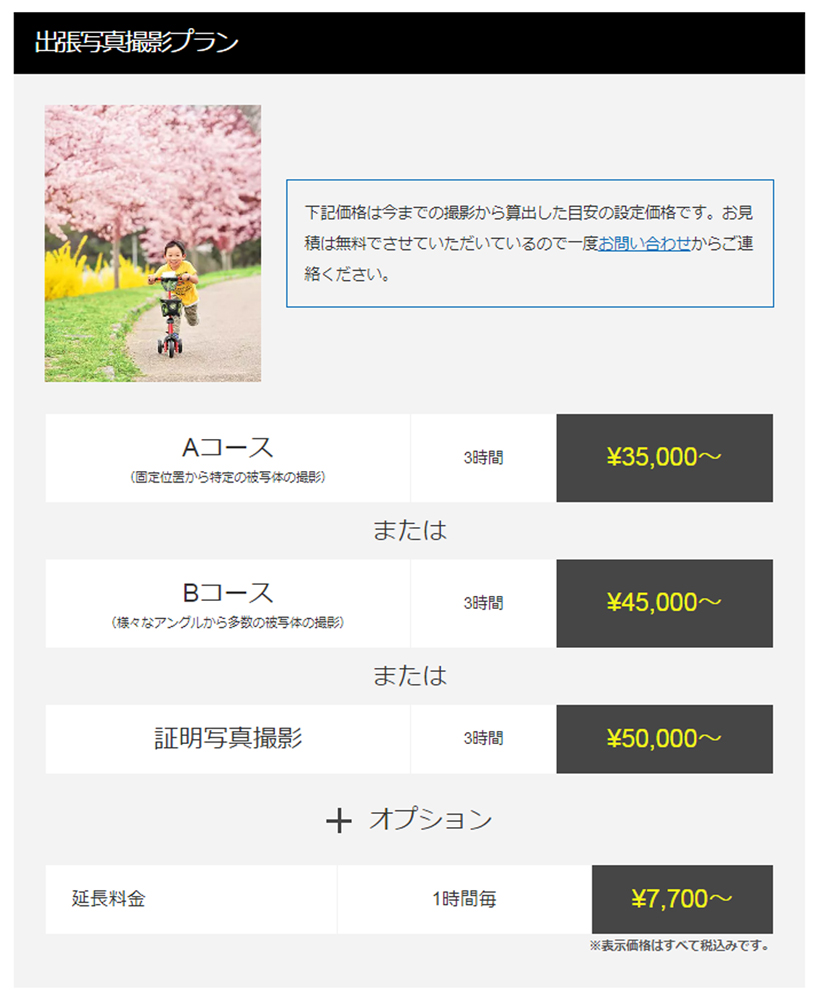Click 3時間 in the 証明写真撮影 row
The height and width of the screenshot is (1000, 817).
(483, 739)
